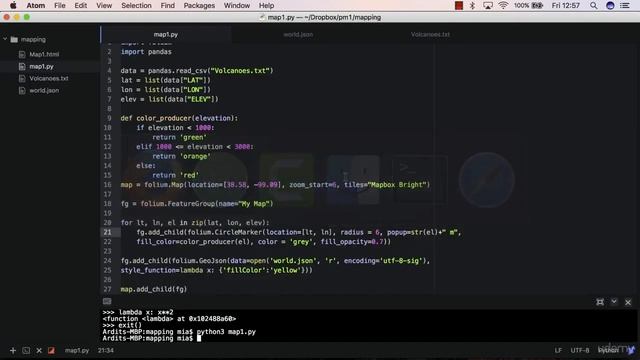Hide the terminal panel using the chevron
The width and height of the screenshot is (640, 360).
[x=614, y=302]
